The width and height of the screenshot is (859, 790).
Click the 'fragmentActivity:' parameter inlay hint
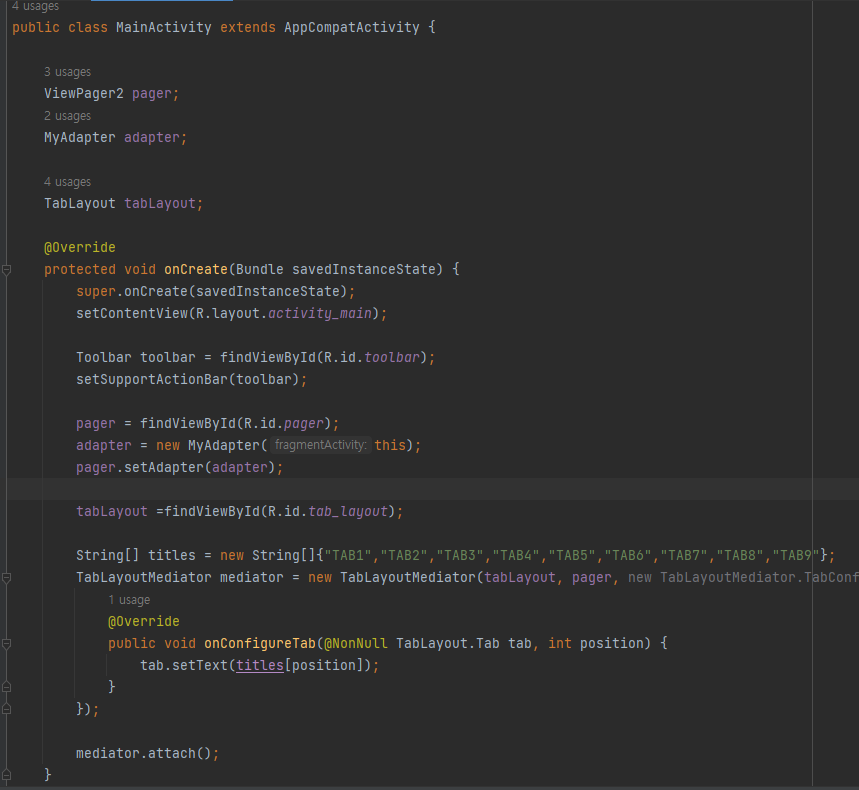click(x=320, y=445)
